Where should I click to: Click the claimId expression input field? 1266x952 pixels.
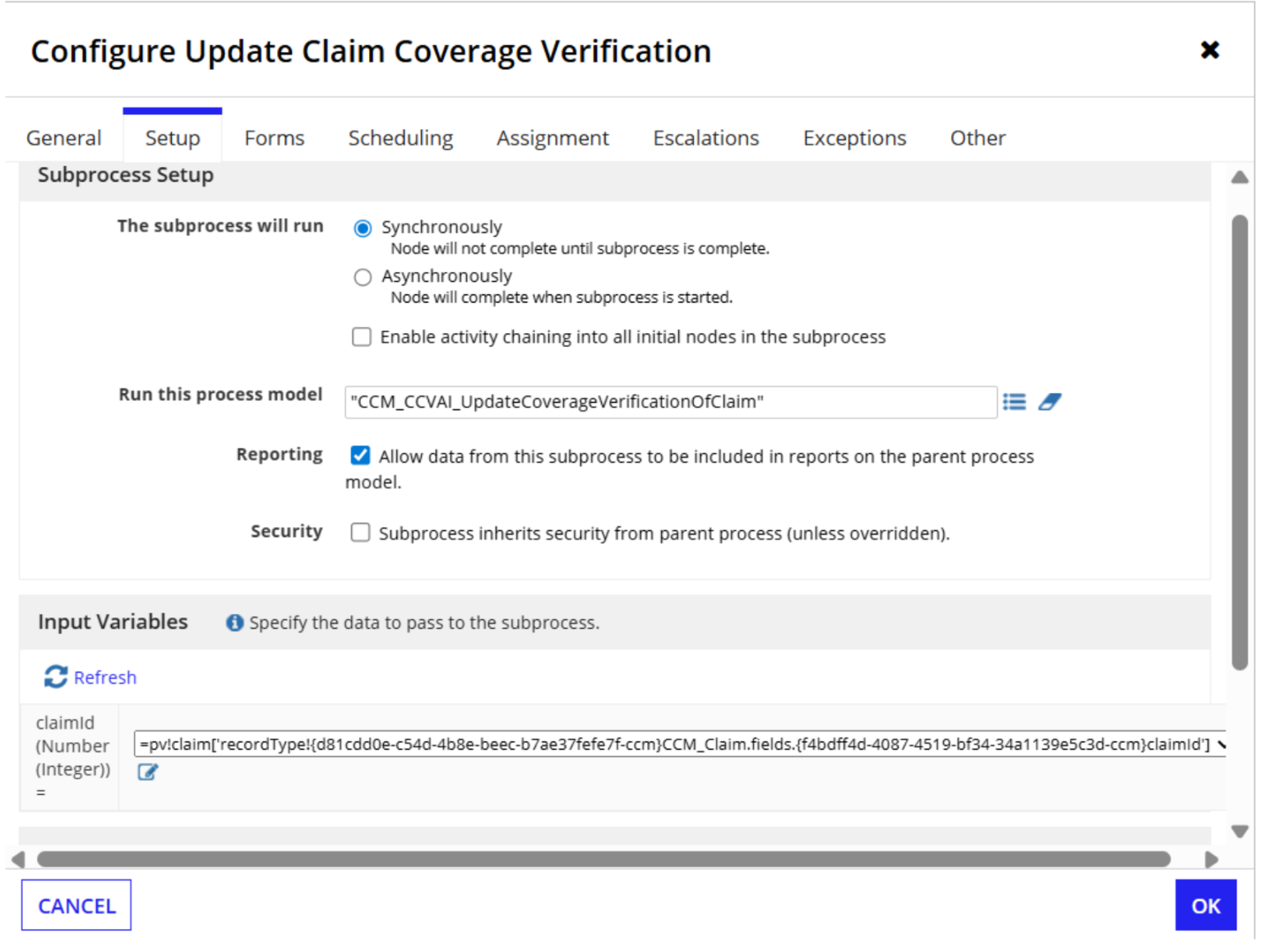point(680,745)
